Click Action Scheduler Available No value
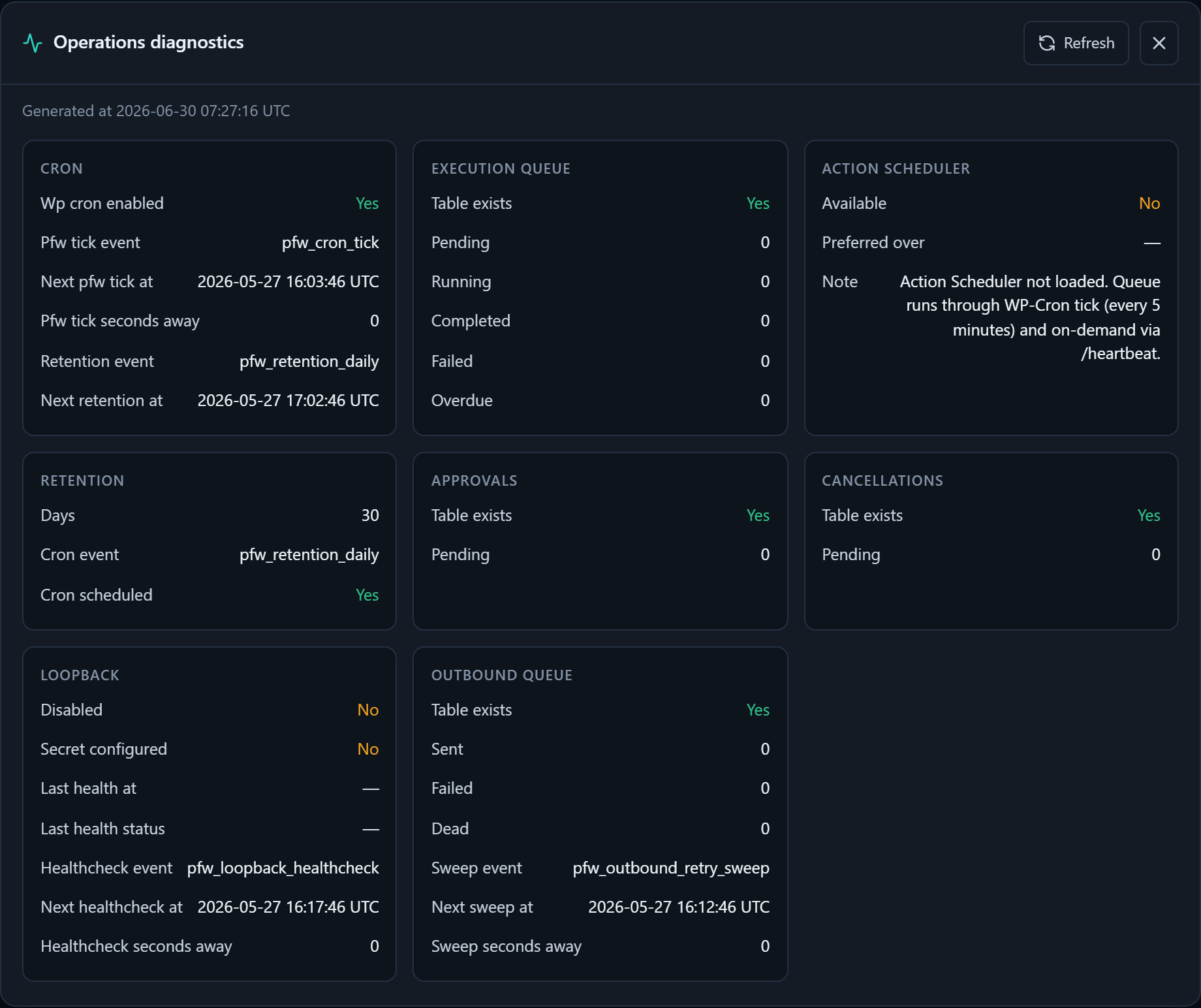The width and height of the screenshot is (1201, 1008). [1149, 204]
